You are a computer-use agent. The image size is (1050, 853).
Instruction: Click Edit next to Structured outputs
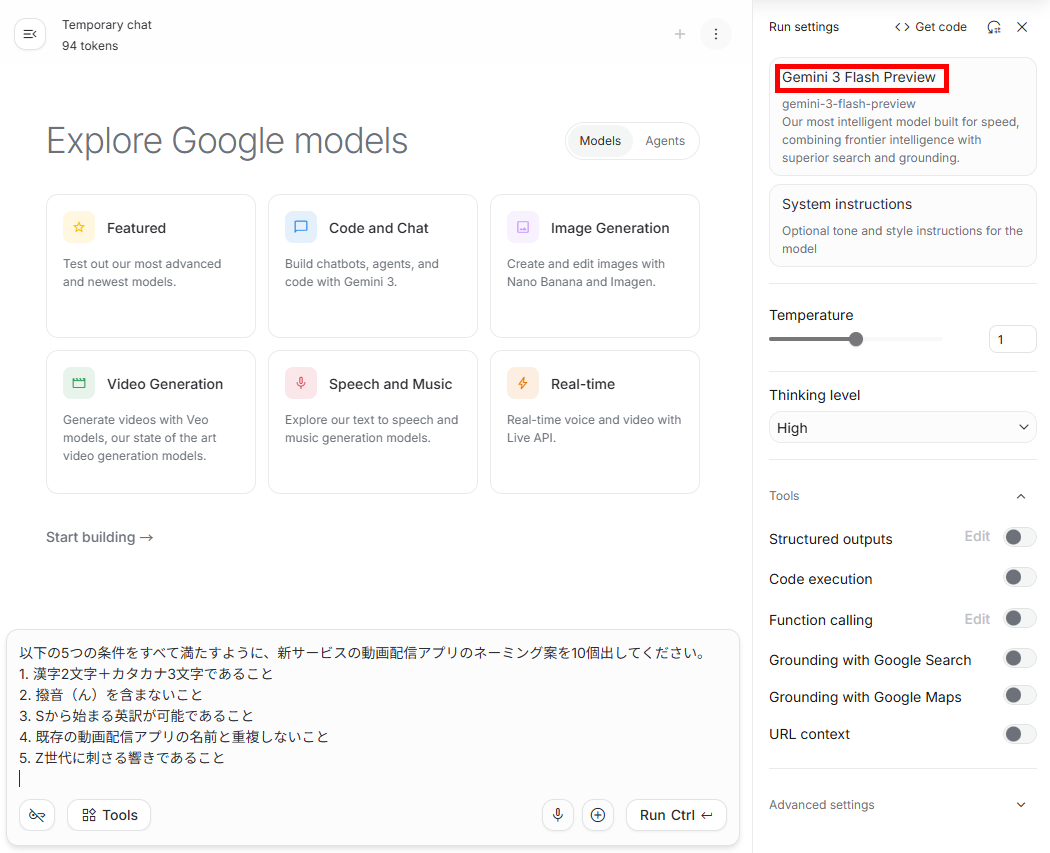point(977,536)
